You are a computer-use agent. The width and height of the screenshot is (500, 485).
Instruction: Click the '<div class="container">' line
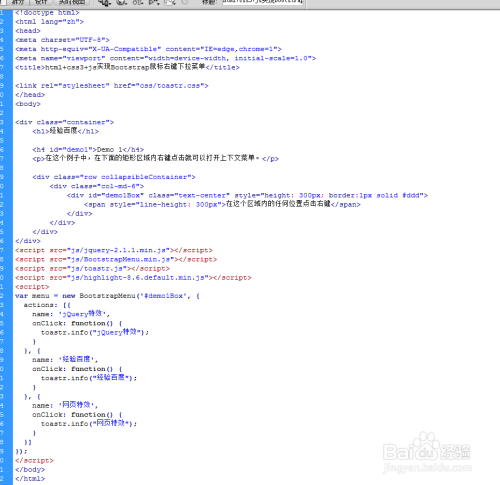pos(64,122)
